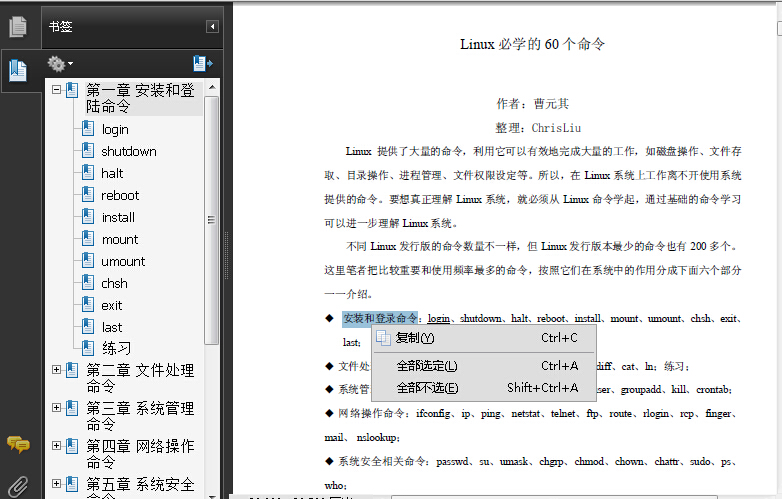Open the chsh bookmark

tap(114, 283)
